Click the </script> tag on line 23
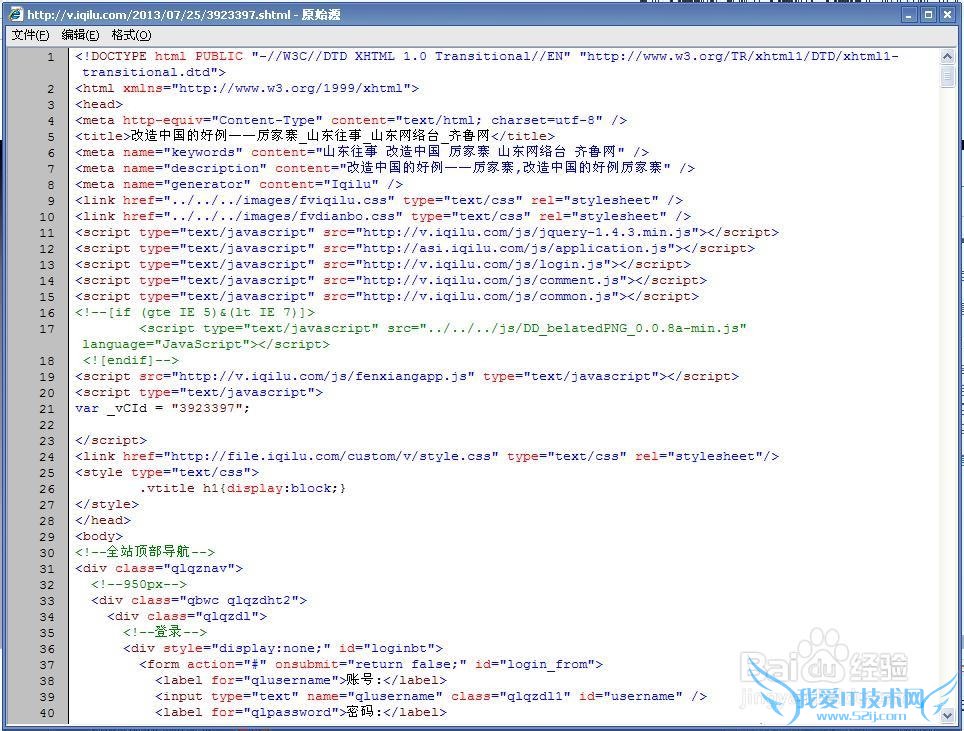This screenshot has width=964, height=731. (x=111, y=440)
